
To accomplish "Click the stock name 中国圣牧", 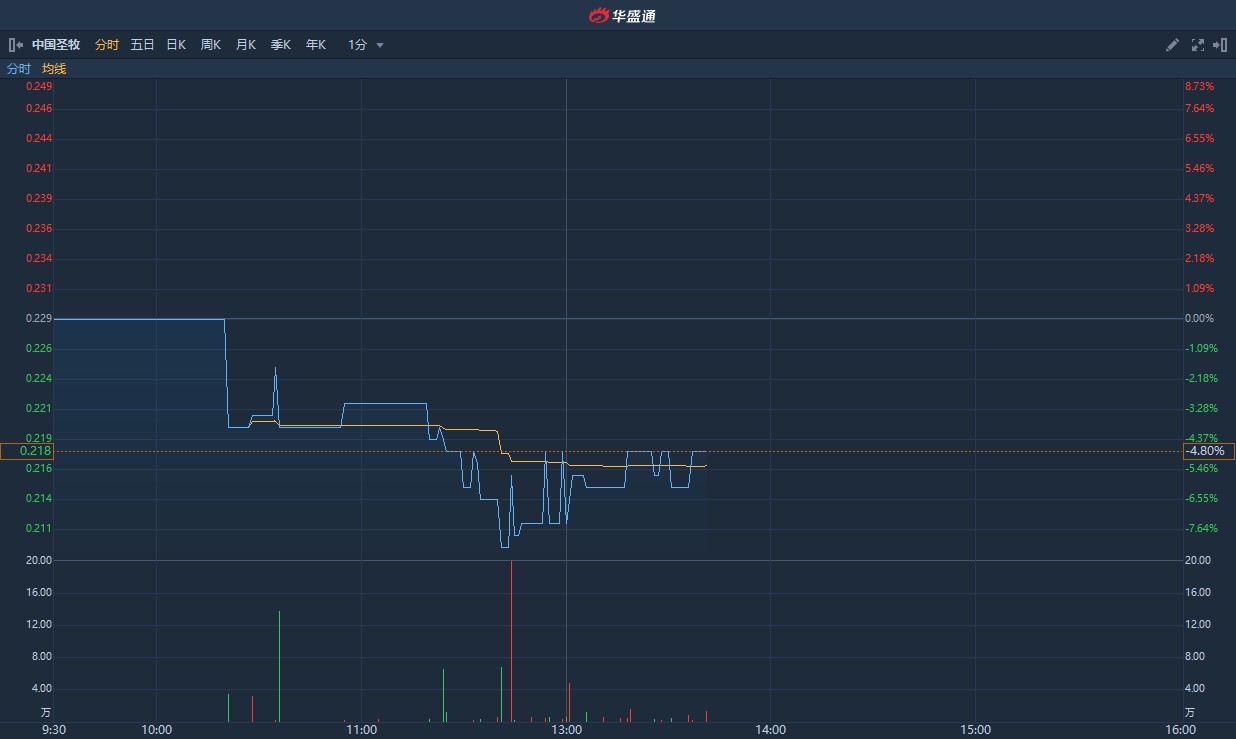I will [x=57, y=44].
